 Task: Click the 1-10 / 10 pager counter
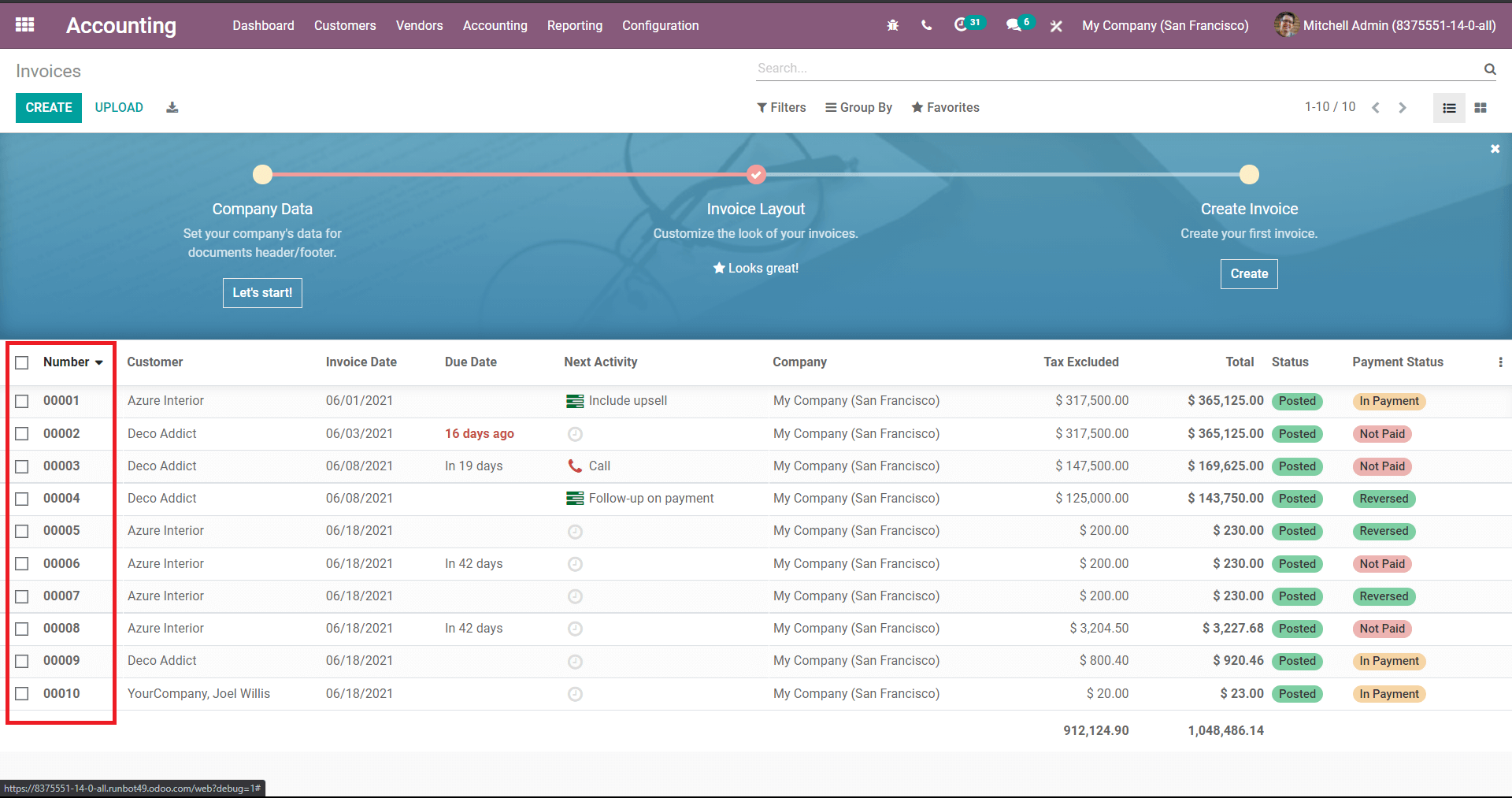click(x=1330, y=106)
